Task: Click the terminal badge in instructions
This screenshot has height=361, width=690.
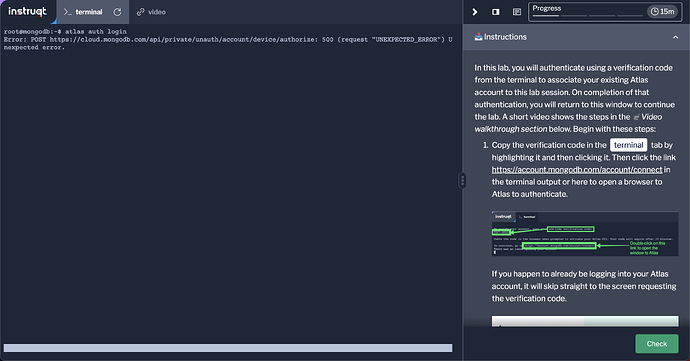Action: tap(628, 145)
